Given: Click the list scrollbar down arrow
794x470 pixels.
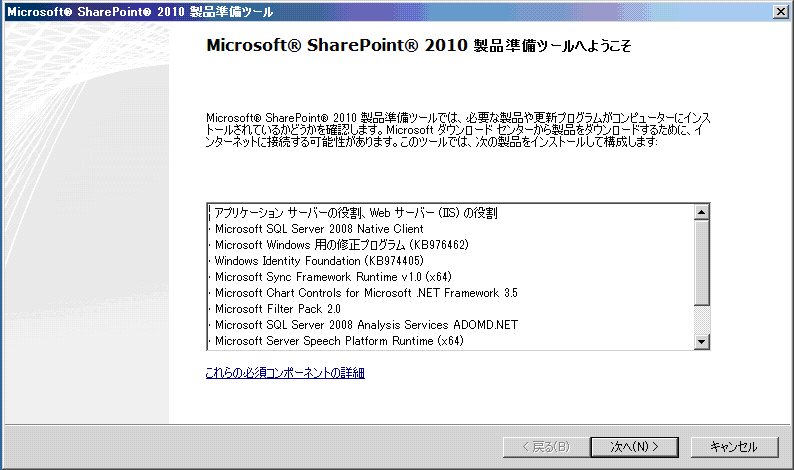Looking at the screenshot, I should [x=701, y=341].
